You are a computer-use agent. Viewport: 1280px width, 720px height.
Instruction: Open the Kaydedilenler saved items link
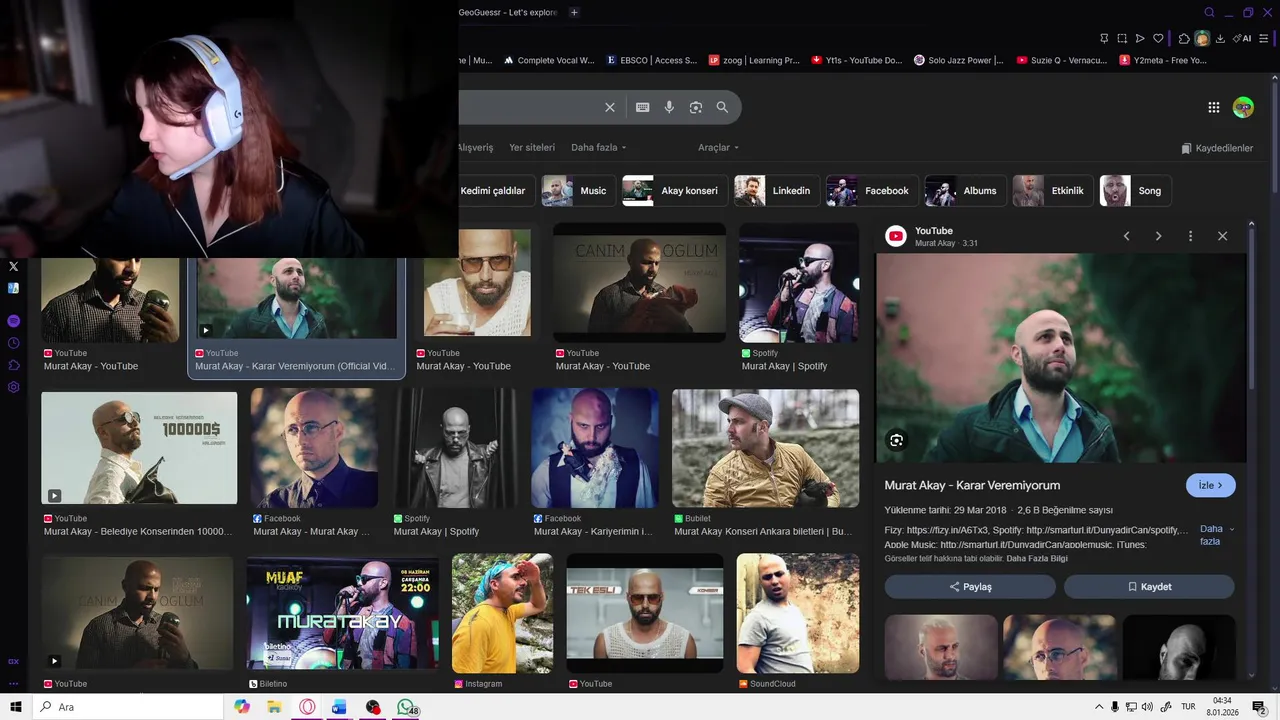(x=1217, y=148)
